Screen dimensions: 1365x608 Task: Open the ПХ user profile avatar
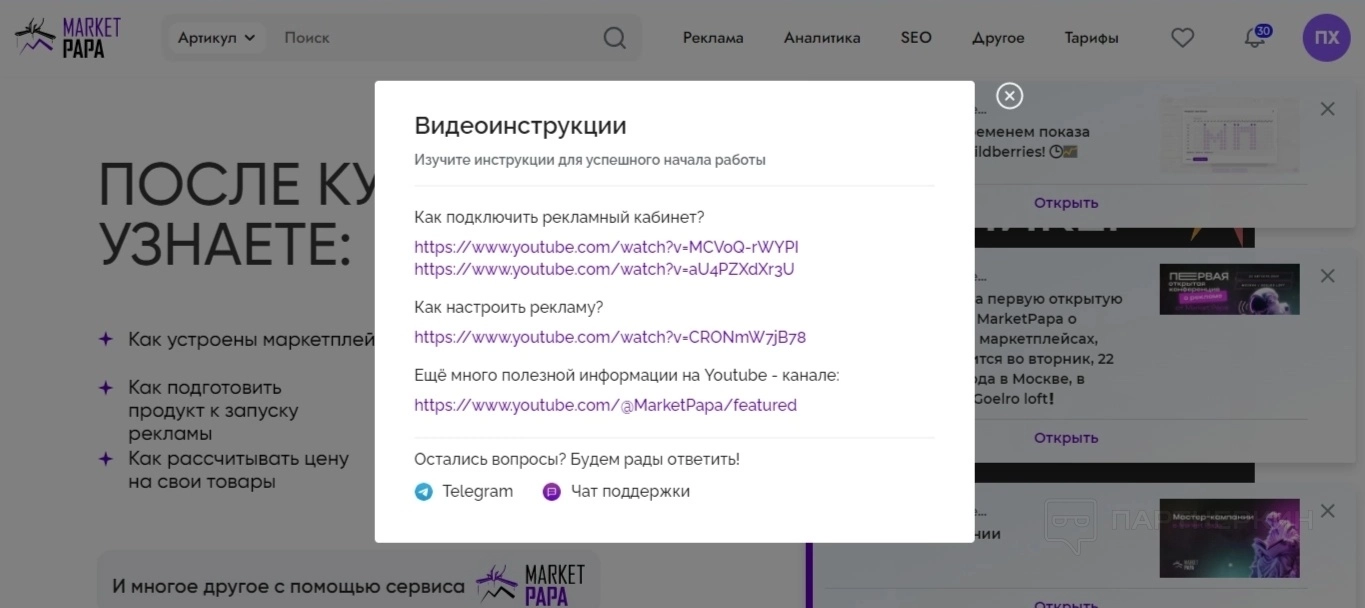[x=1326, y=38]
